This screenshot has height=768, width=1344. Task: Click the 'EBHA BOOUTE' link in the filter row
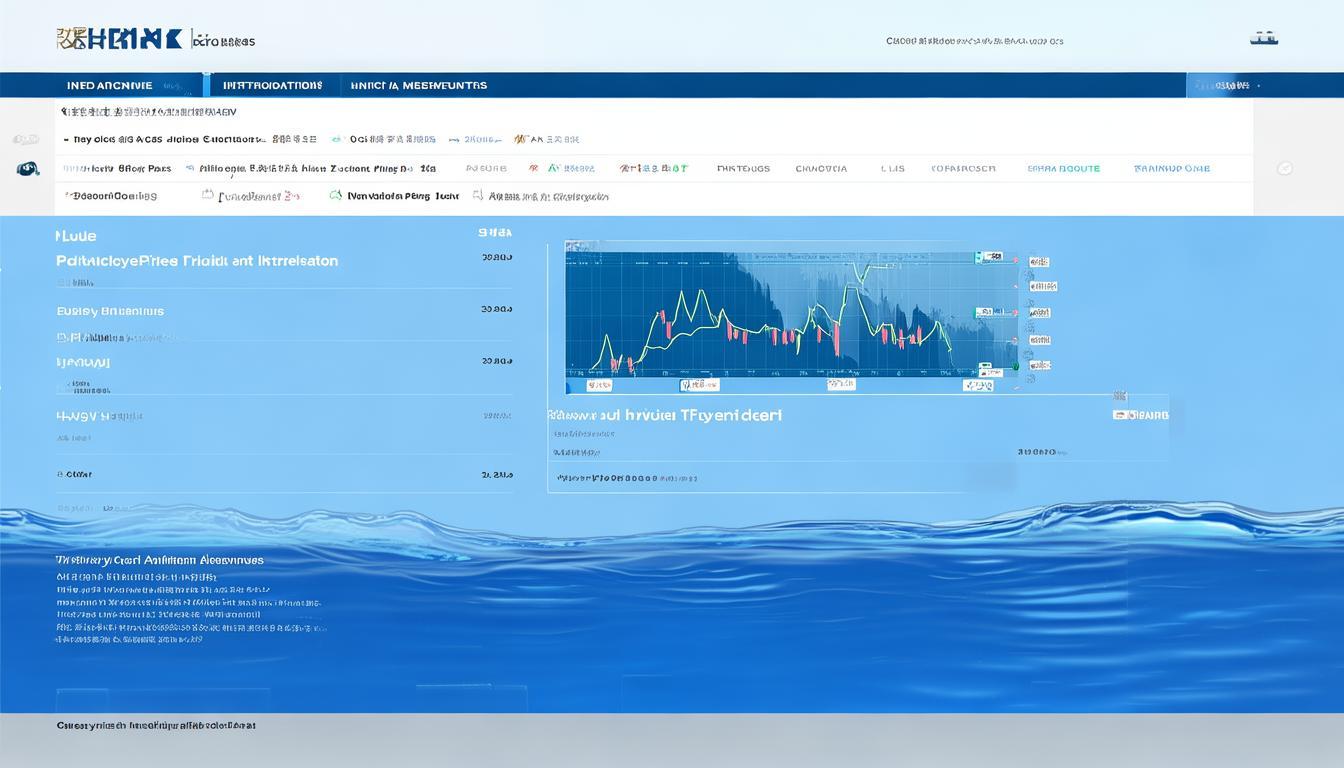[1063, 169]
